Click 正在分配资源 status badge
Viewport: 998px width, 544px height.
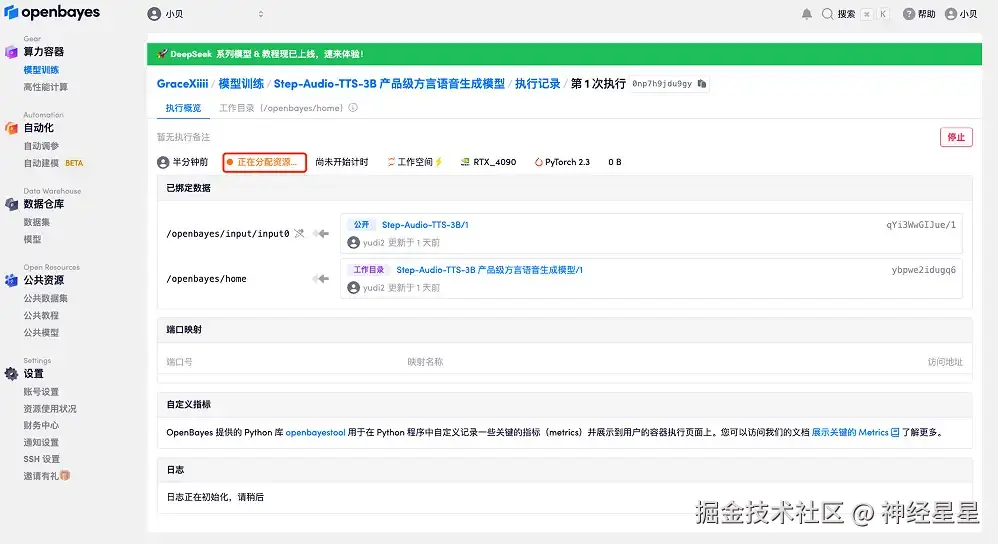click(265, 162)
